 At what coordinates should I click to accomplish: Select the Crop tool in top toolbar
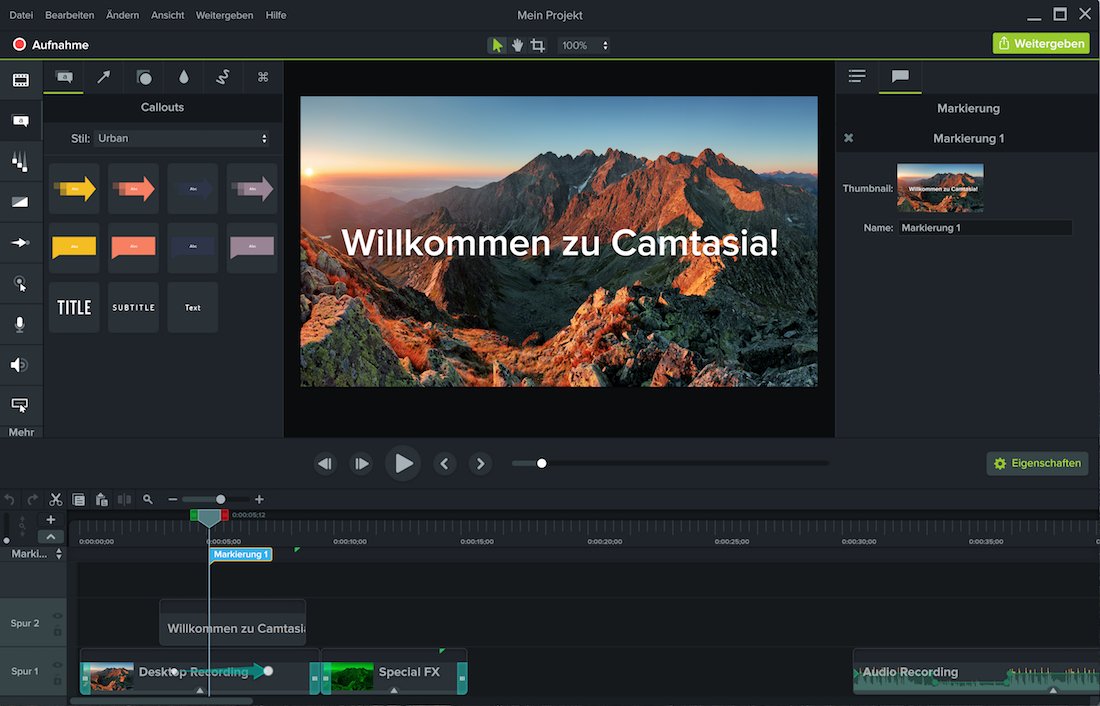[x=538, y=45]
